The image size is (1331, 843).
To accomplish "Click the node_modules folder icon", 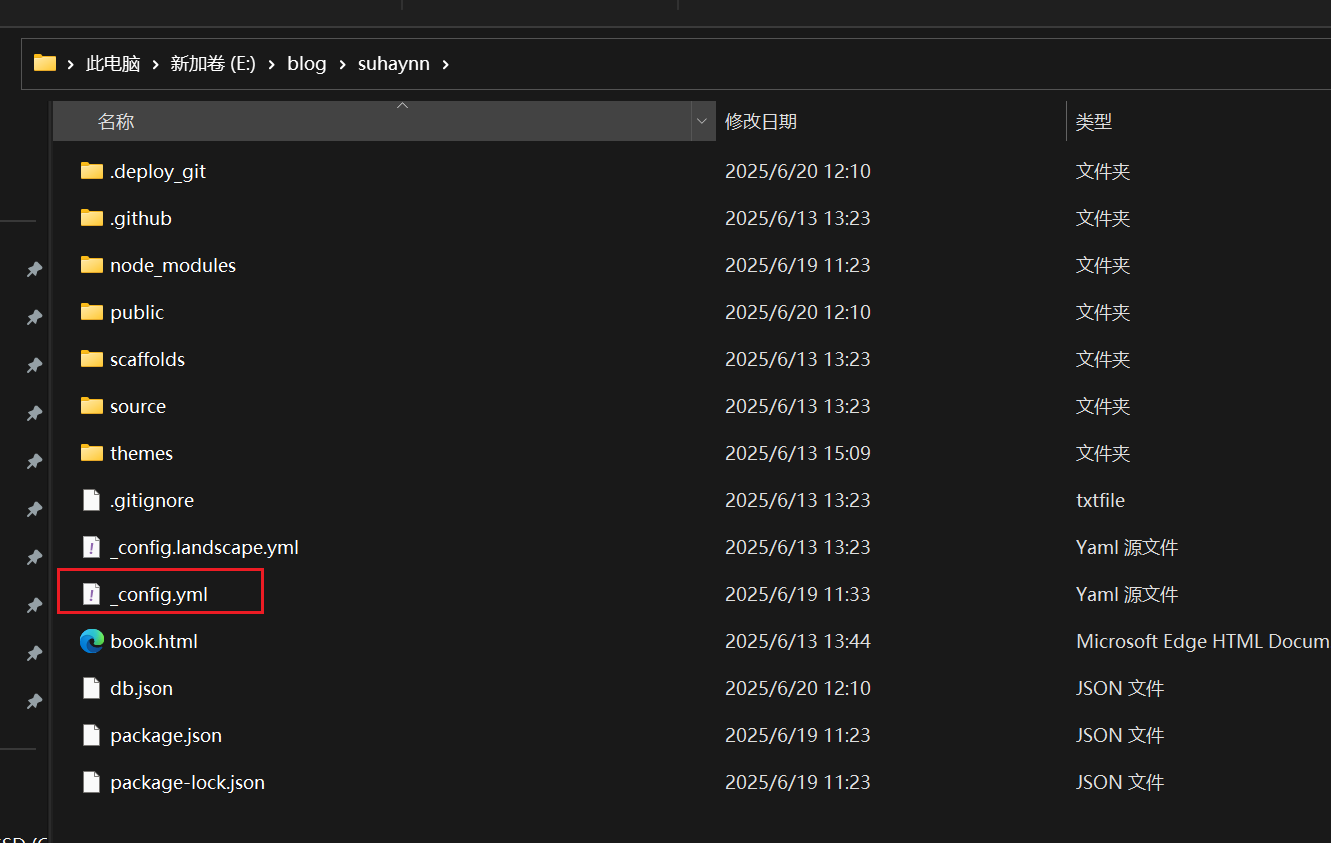I will [92, 265].
